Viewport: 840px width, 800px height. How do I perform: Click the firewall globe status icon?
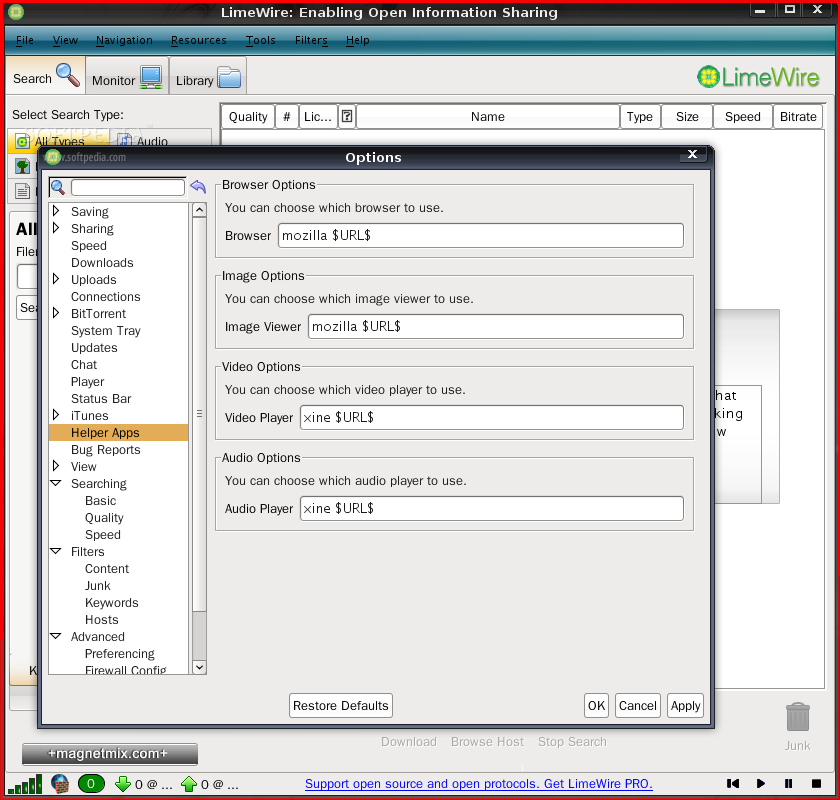pos(60,784)
